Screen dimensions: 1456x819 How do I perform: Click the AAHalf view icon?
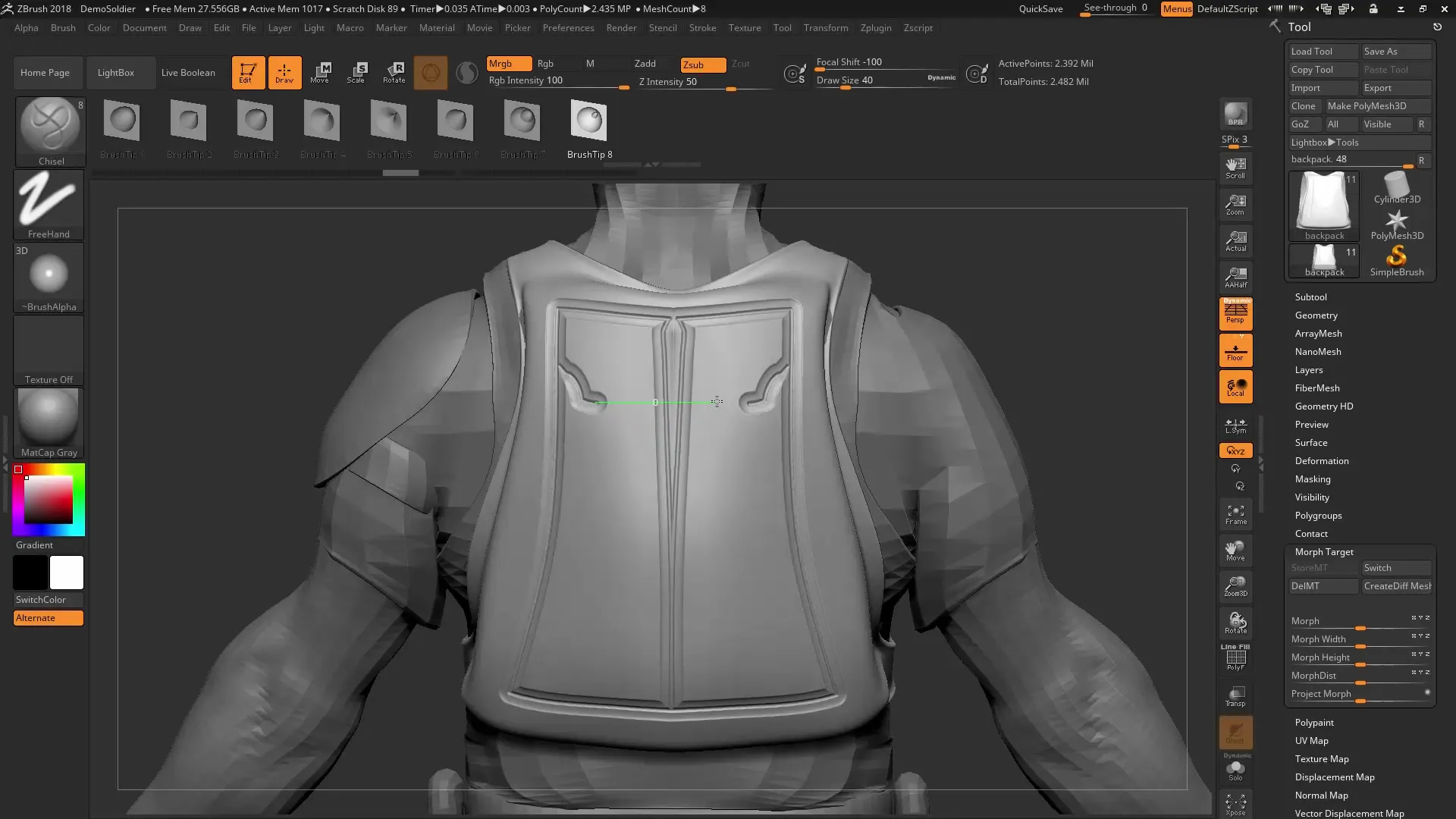(1235, 277)
